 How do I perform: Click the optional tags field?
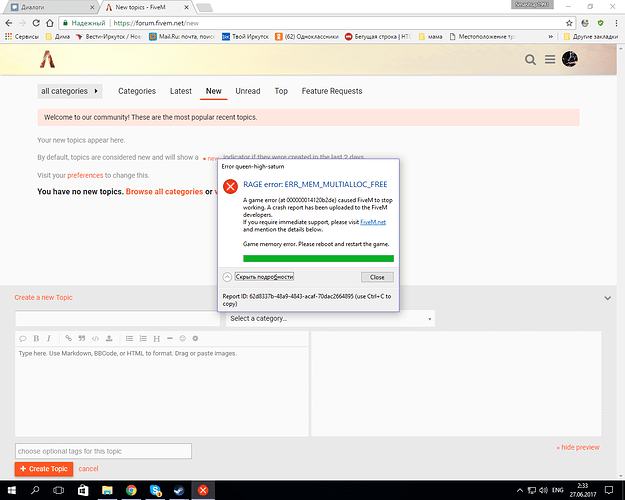click(x=103, y=451)
